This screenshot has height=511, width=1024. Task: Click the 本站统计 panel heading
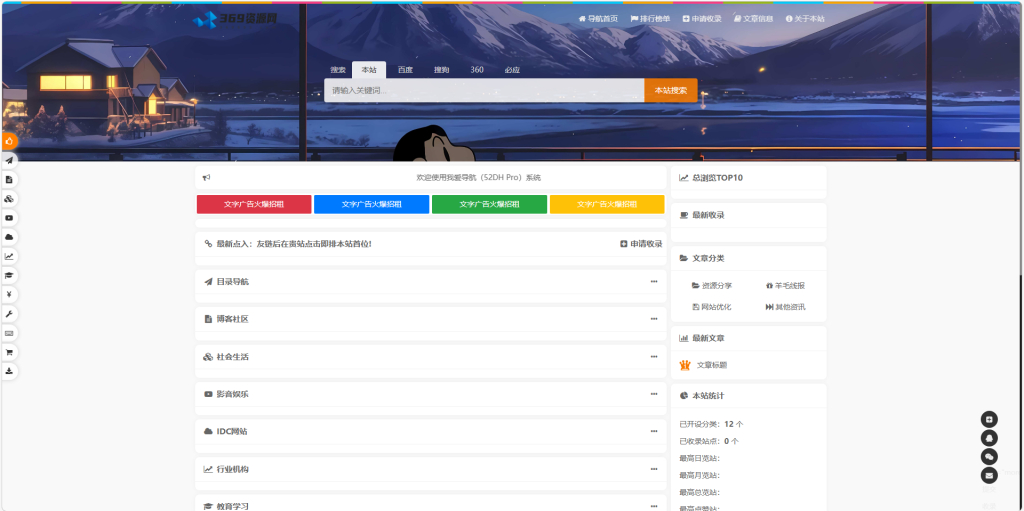click(708, 395)
